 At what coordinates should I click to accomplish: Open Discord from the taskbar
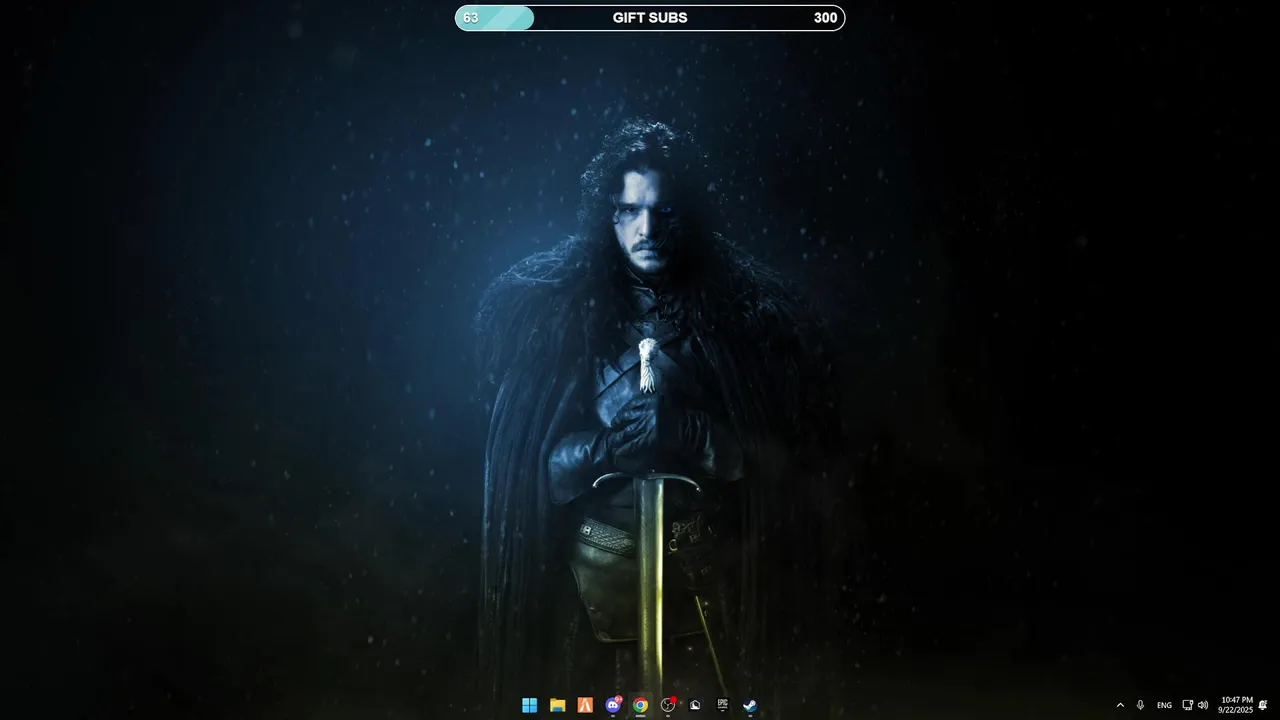click(613, 705)
